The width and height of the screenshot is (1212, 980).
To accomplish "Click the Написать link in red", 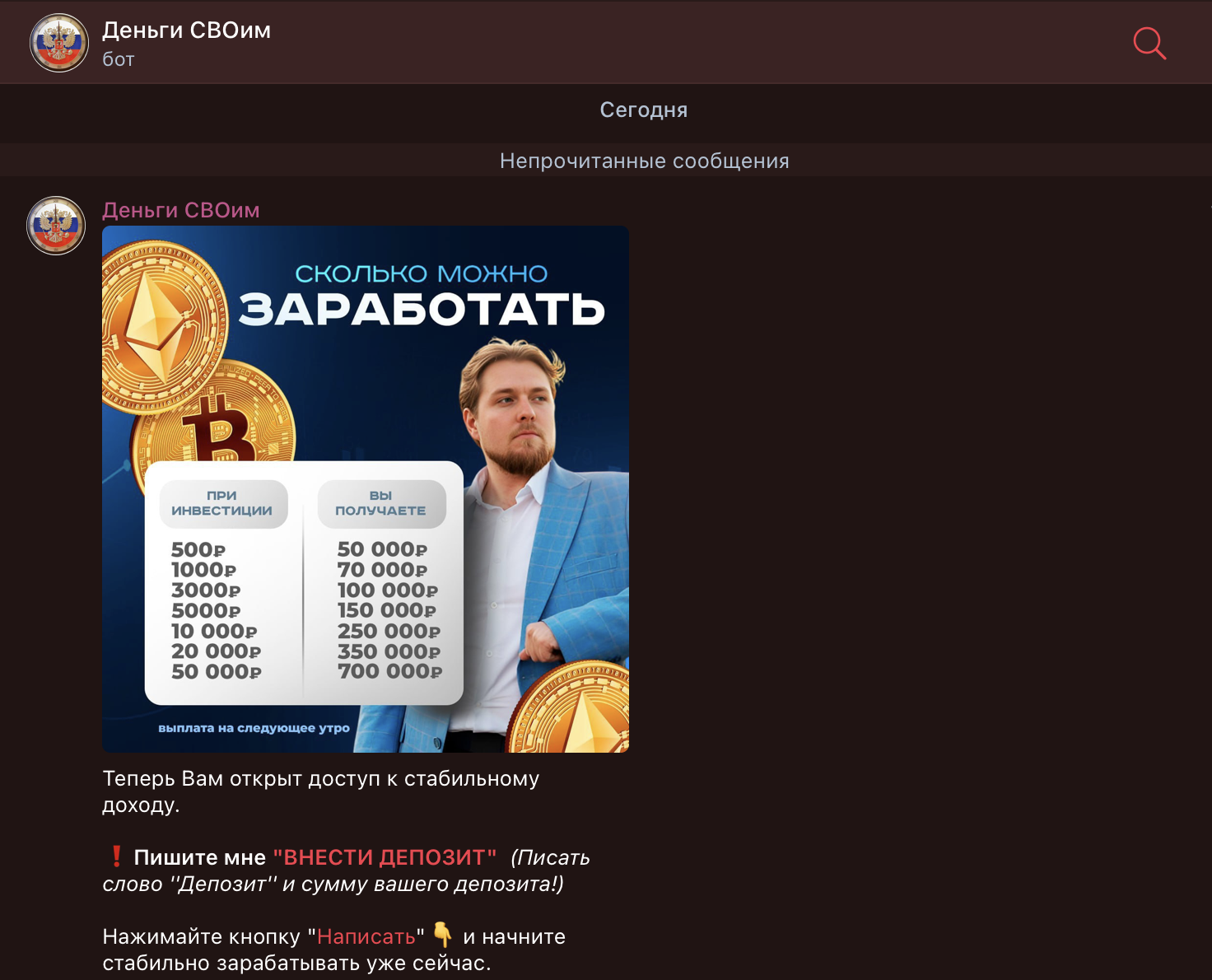I will [367, 936].
